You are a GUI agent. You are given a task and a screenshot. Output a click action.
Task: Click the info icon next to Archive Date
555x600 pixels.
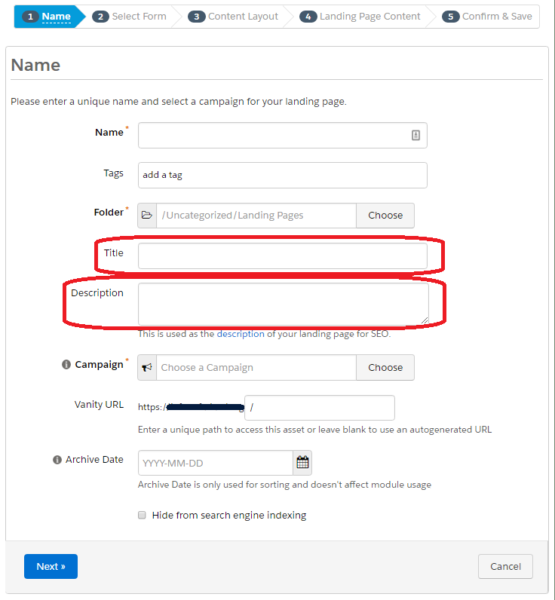(57, 460)
